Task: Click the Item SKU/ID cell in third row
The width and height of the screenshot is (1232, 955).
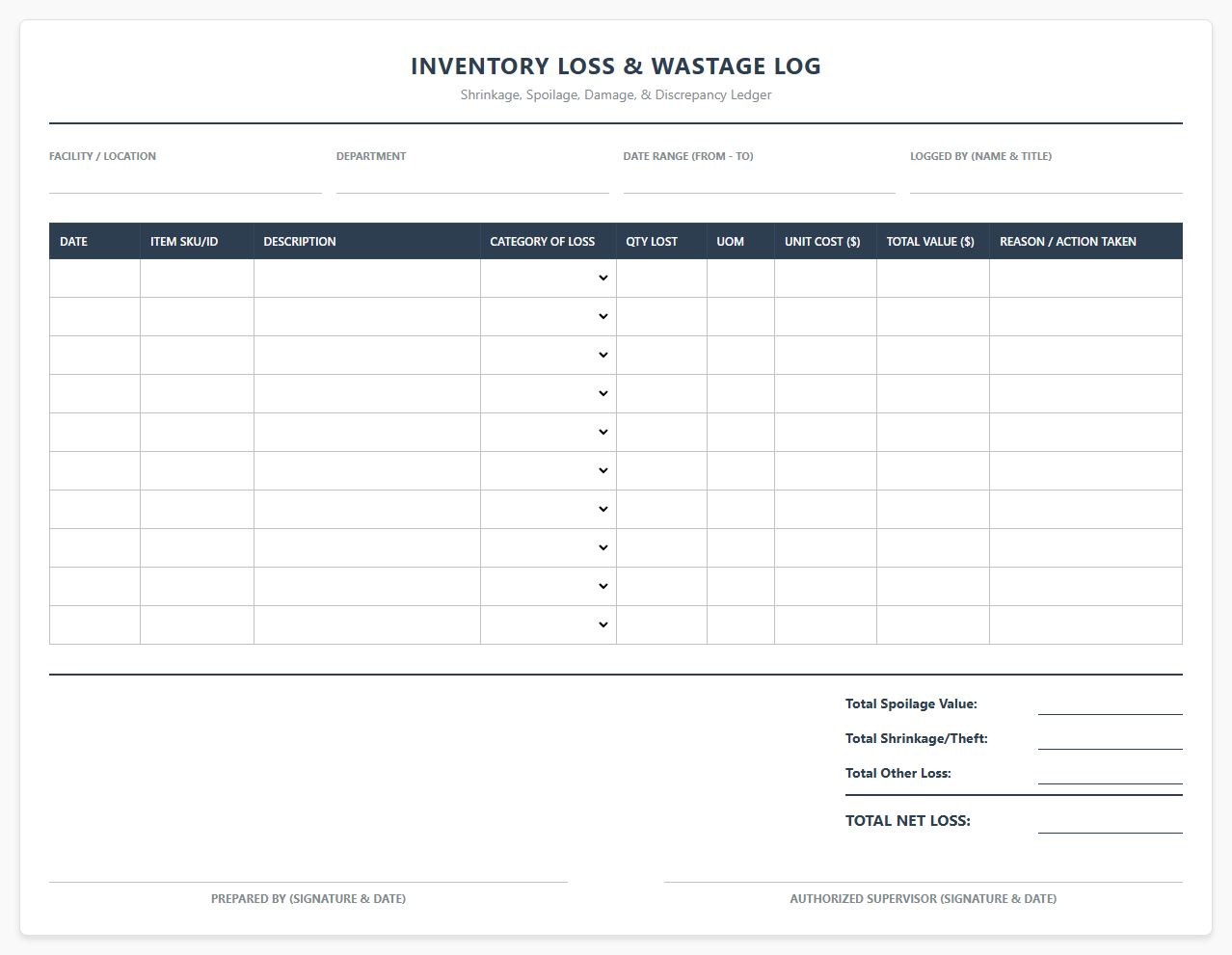Action: point(198,356)
